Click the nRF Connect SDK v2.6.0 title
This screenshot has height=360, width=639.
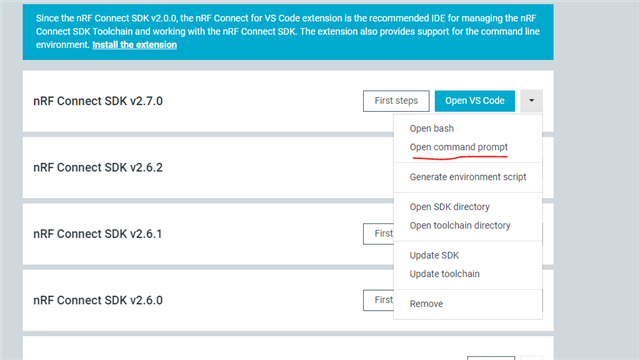(98, 300)
